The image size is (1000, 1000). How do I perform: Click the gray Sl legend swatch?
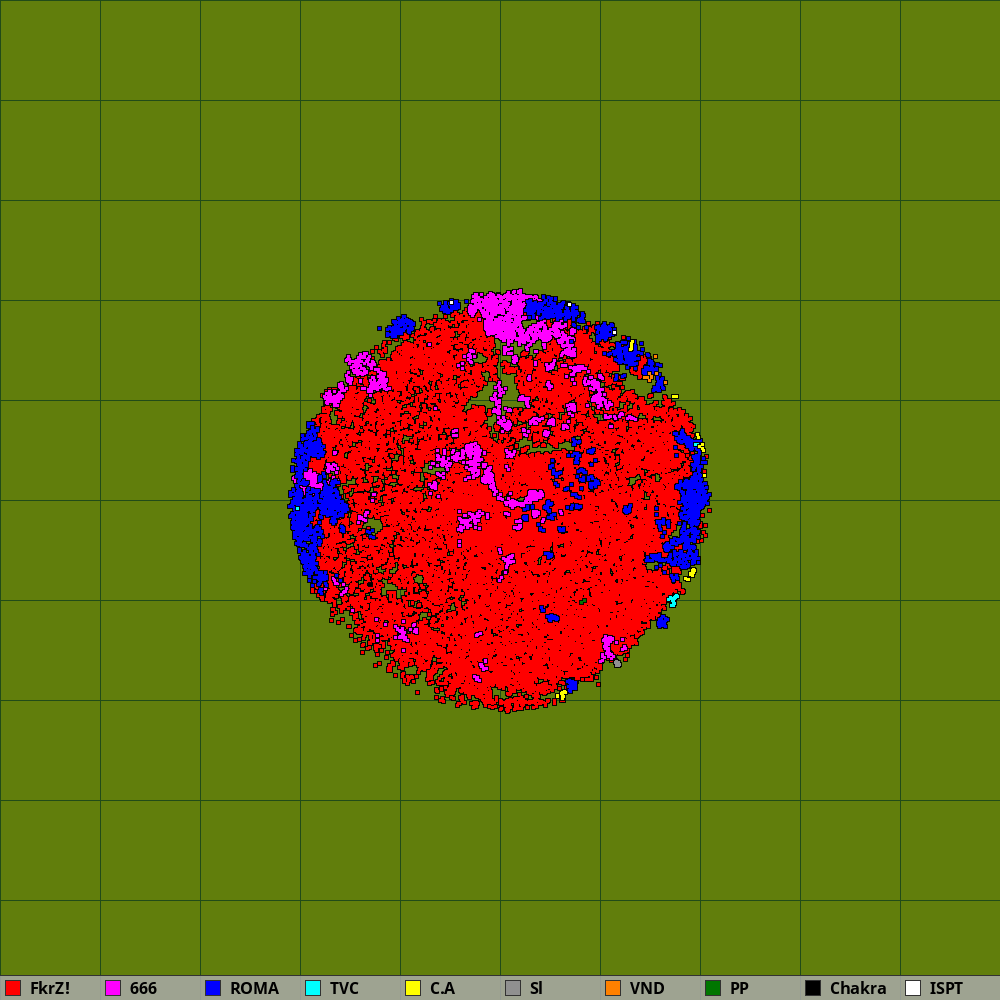[513, 988]
